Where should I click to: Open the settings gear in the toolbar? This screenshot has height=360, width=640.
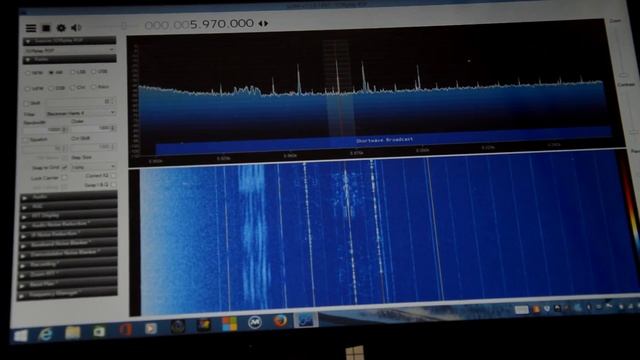tap(61, 28)
